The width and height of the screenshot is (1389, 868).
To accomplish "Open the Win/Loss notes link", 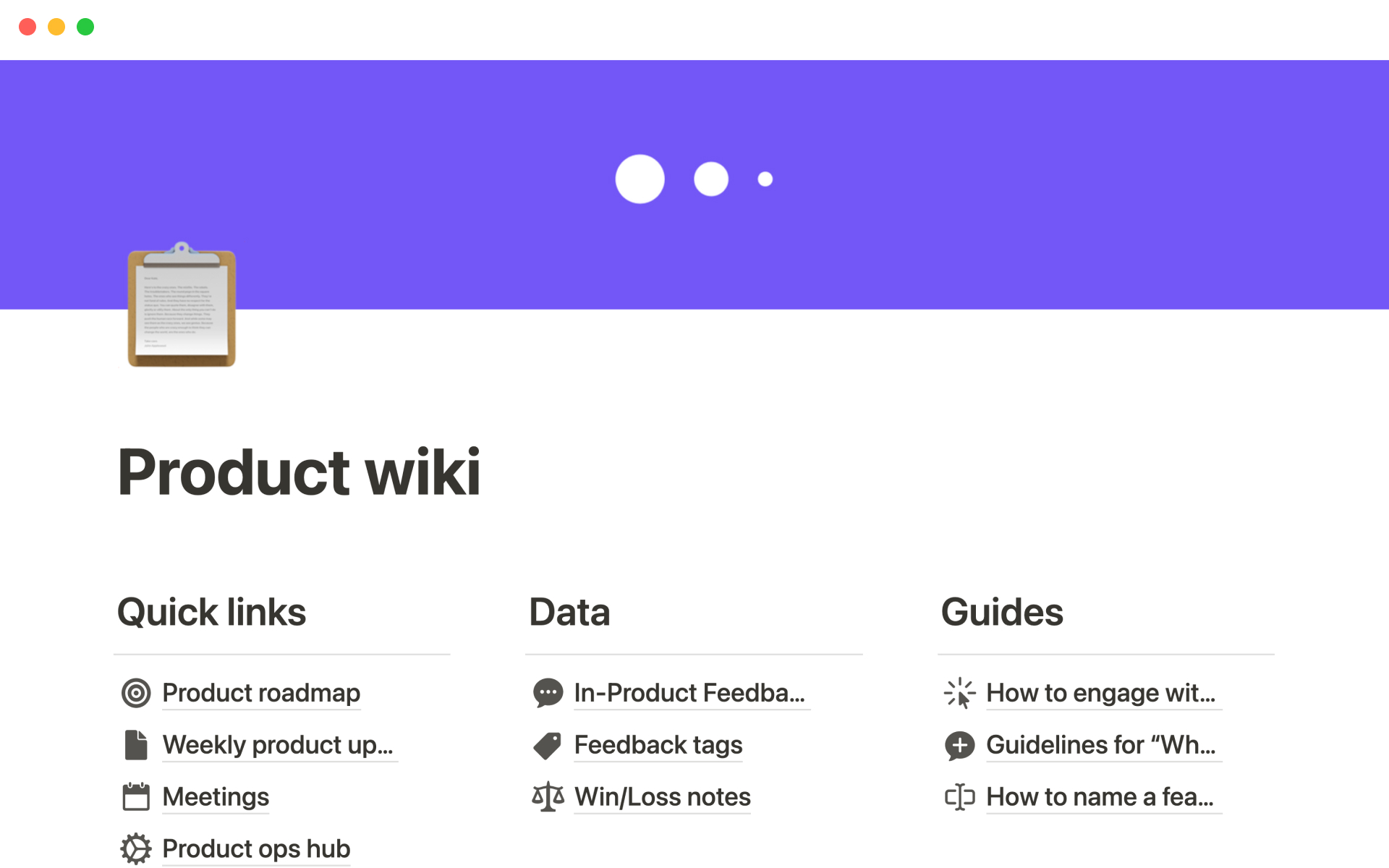I will 663,797.
